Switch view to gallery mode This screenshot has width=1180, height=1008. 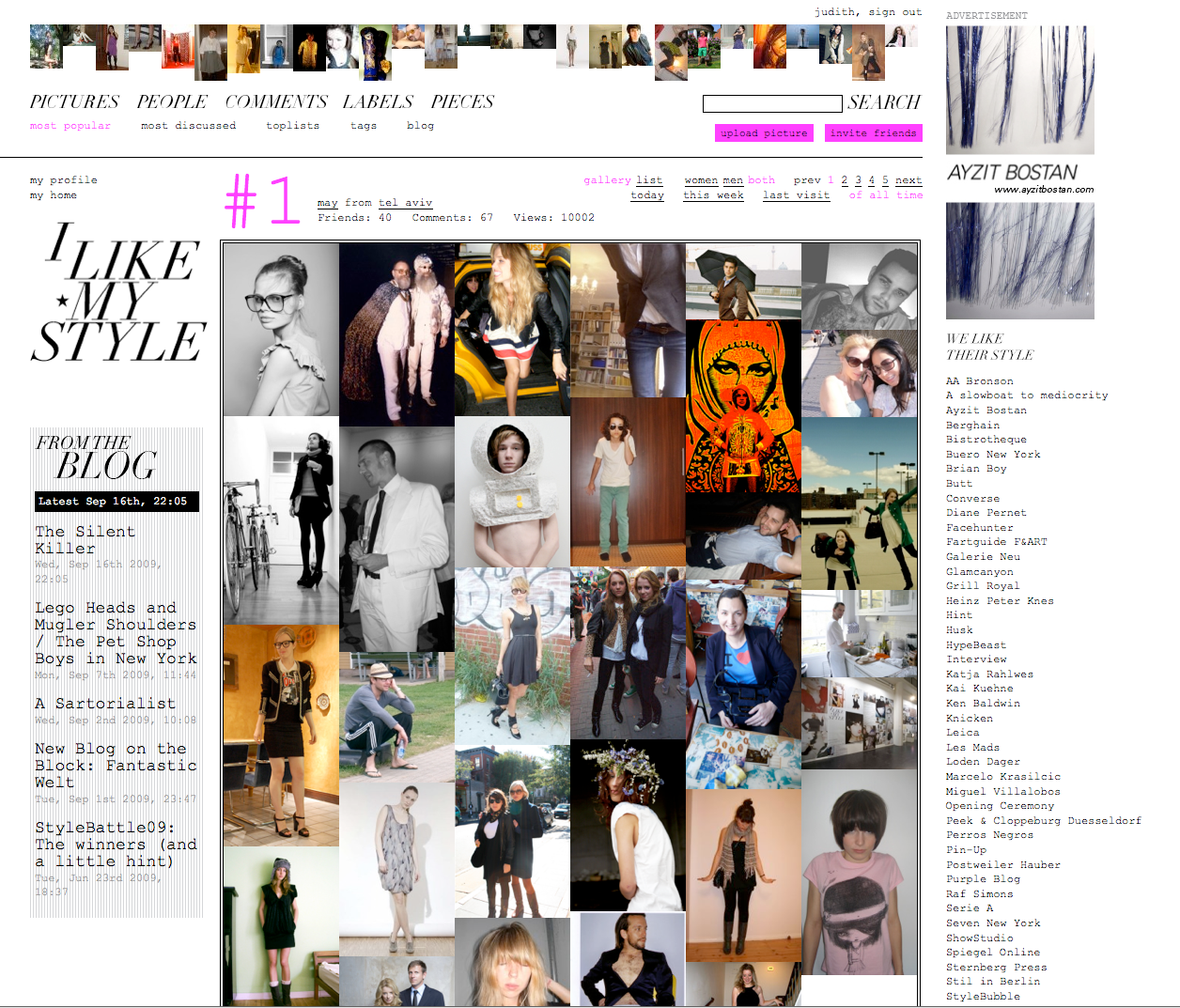(x=607, y=180)
